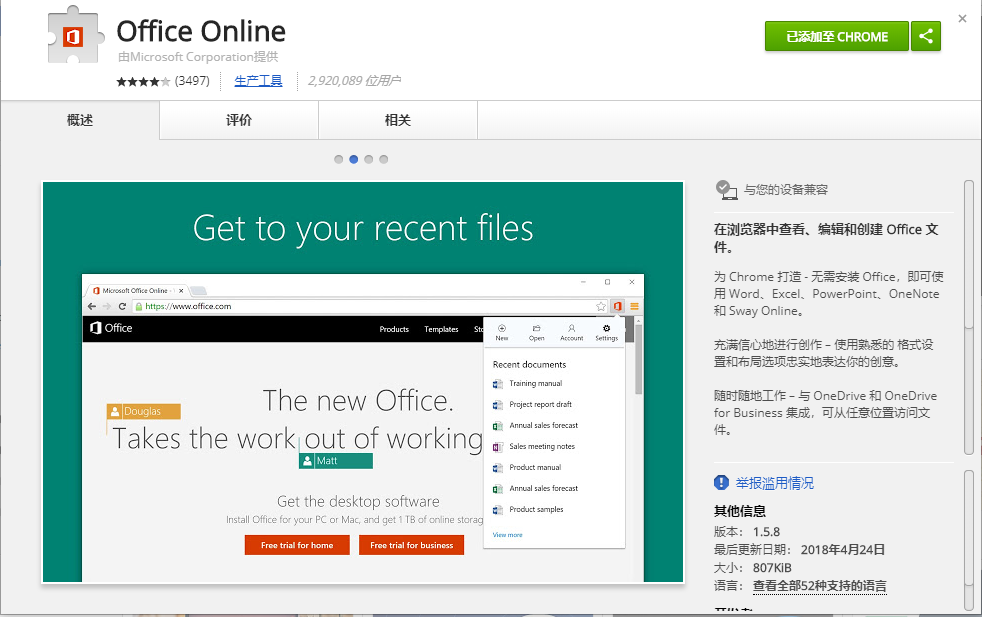This screenshot has width=982, height=617.
Task: Click the 2018年4月24日 update date
Action: (x=842, y=549)
